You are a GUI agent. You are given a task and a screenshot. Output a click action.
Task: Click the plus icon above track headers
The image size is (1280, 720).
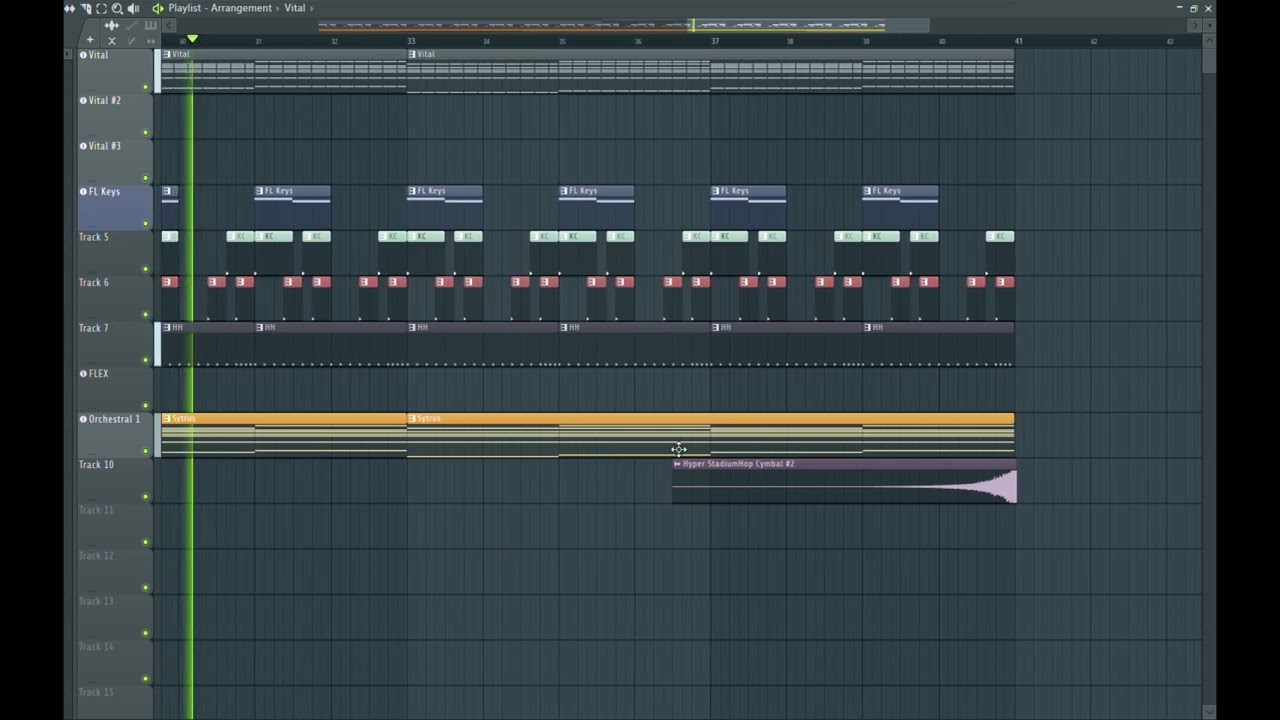coord(90,40)
